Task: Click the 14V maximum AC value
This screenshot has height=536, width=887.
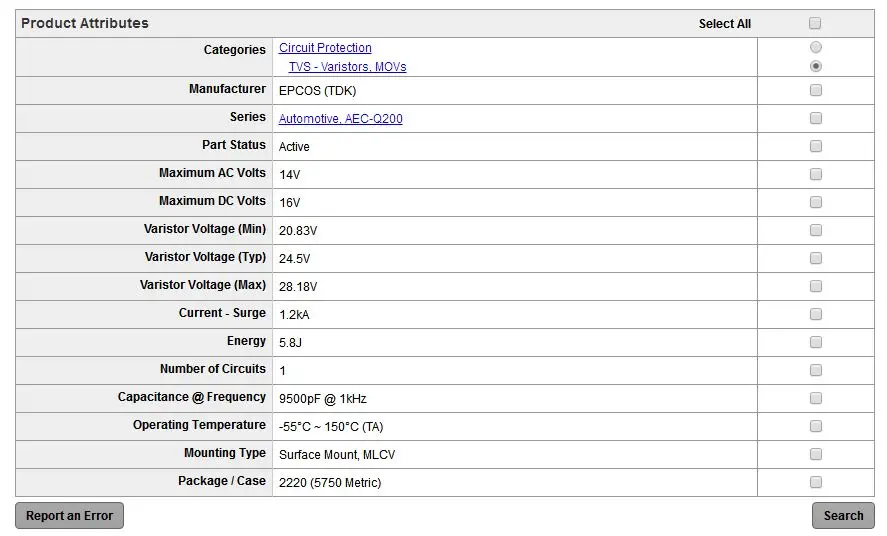Action: (x=290, y=175)
